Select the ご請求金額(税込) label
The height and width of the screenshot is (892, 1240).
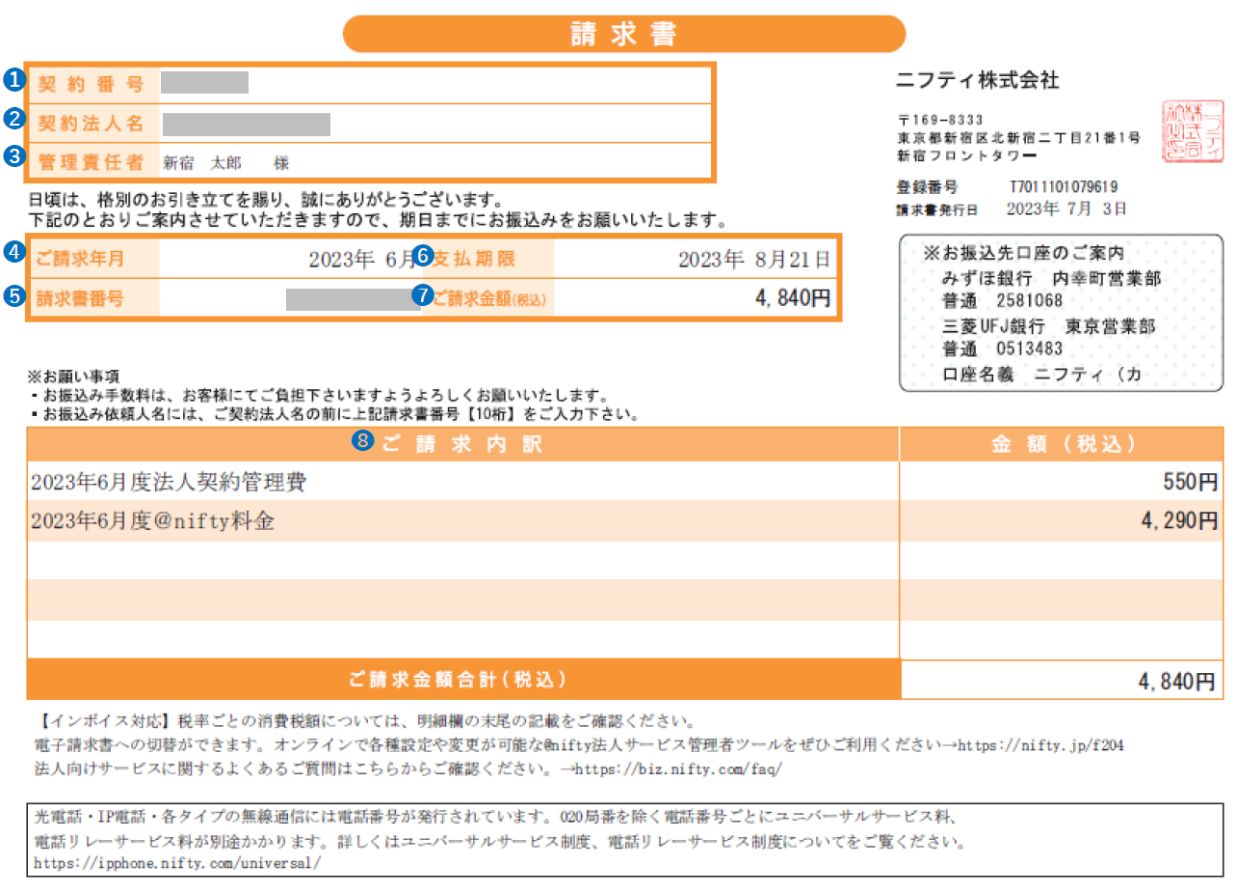[490, 298]
